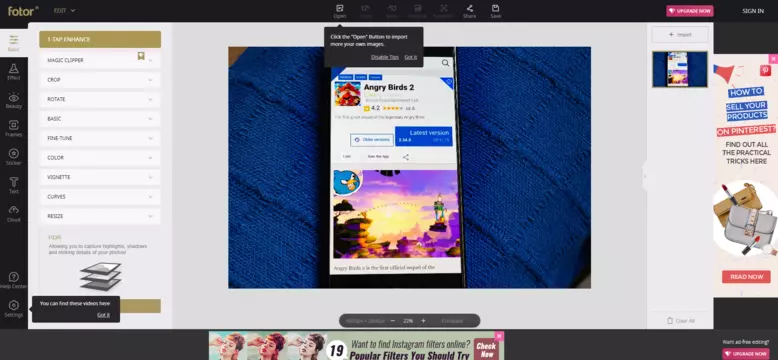Expand the Crop section
Screen dimensions: 778x360
100,80
